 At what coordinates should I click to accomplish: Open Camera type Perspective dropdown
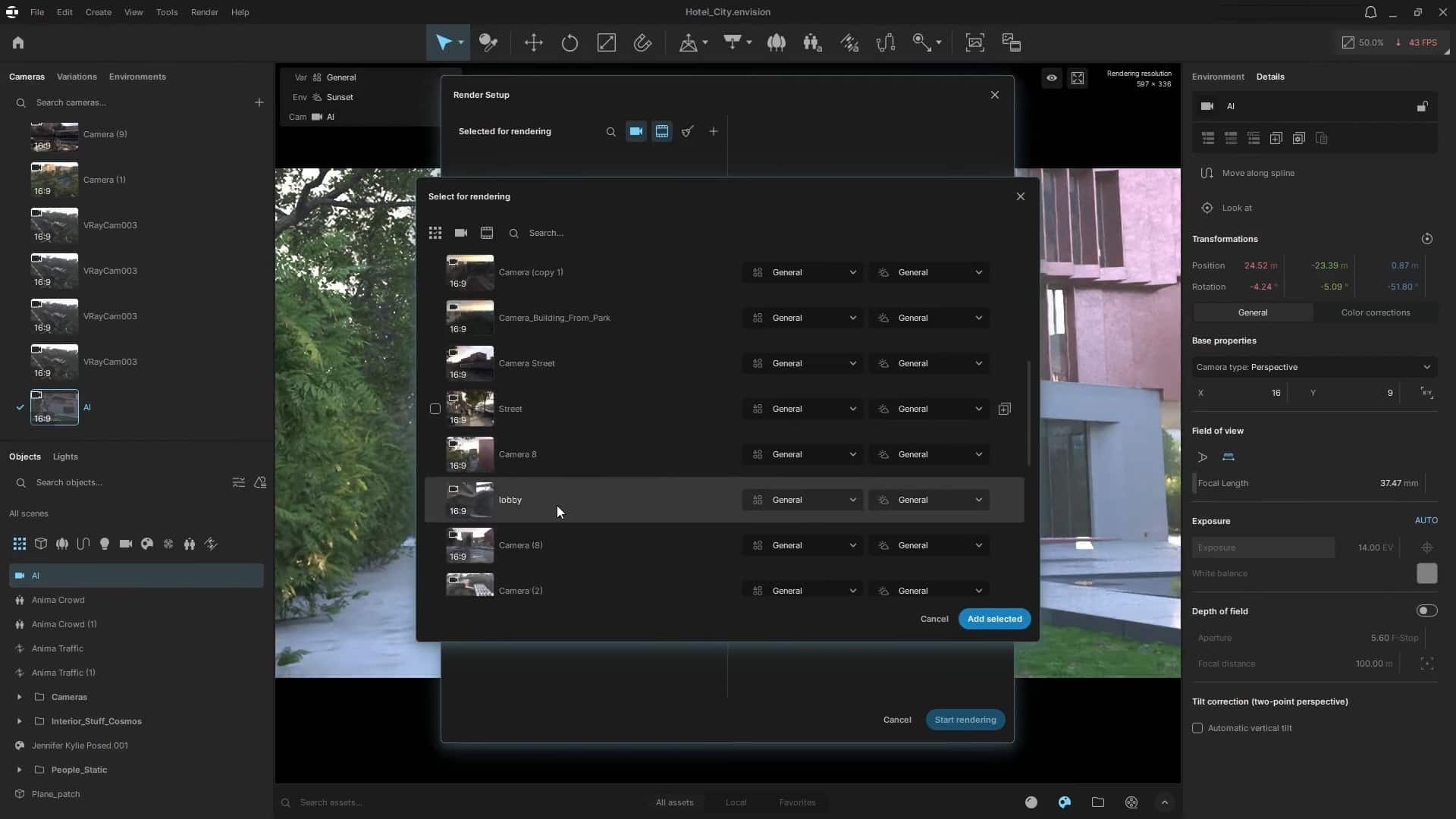tap(1314, 367)
